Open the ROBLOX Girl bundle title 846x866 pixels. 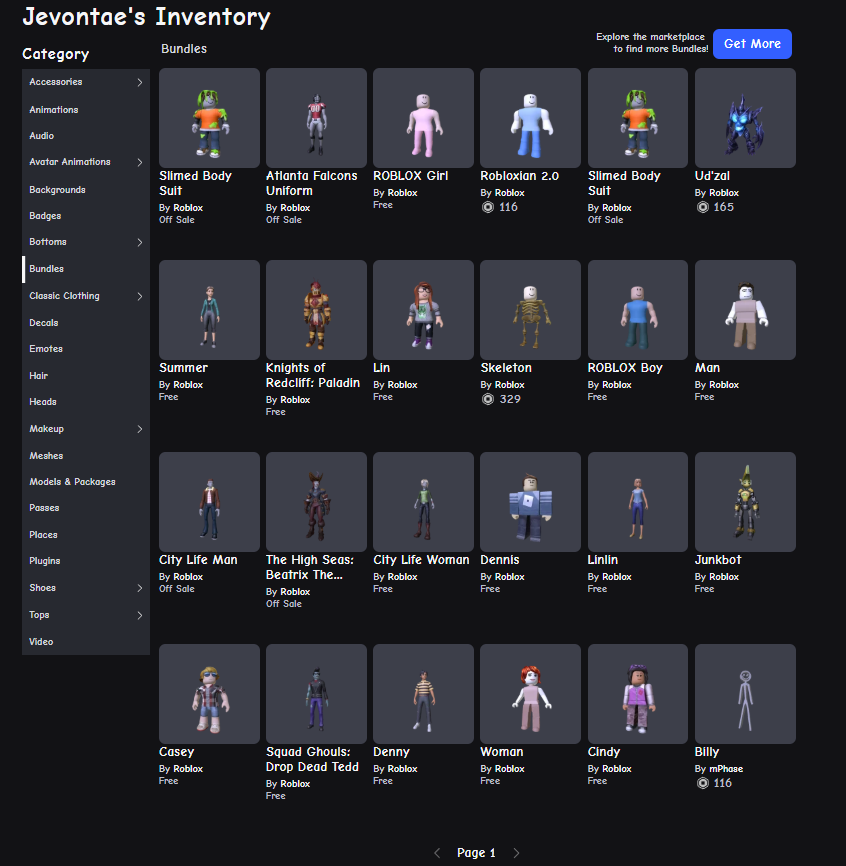point(410,176)
